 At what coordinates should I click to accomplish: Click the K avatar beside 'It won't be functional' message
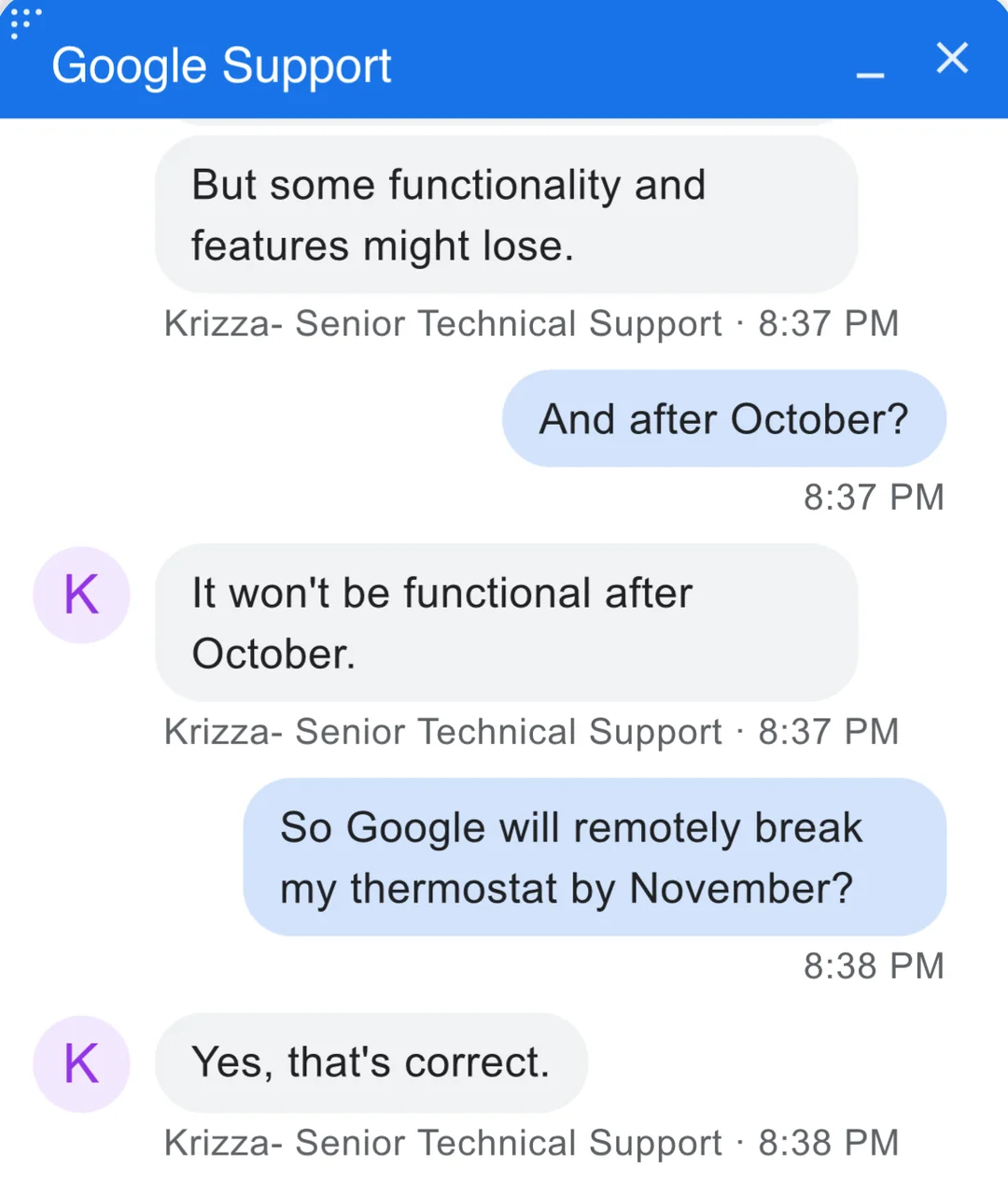(81, 595)
